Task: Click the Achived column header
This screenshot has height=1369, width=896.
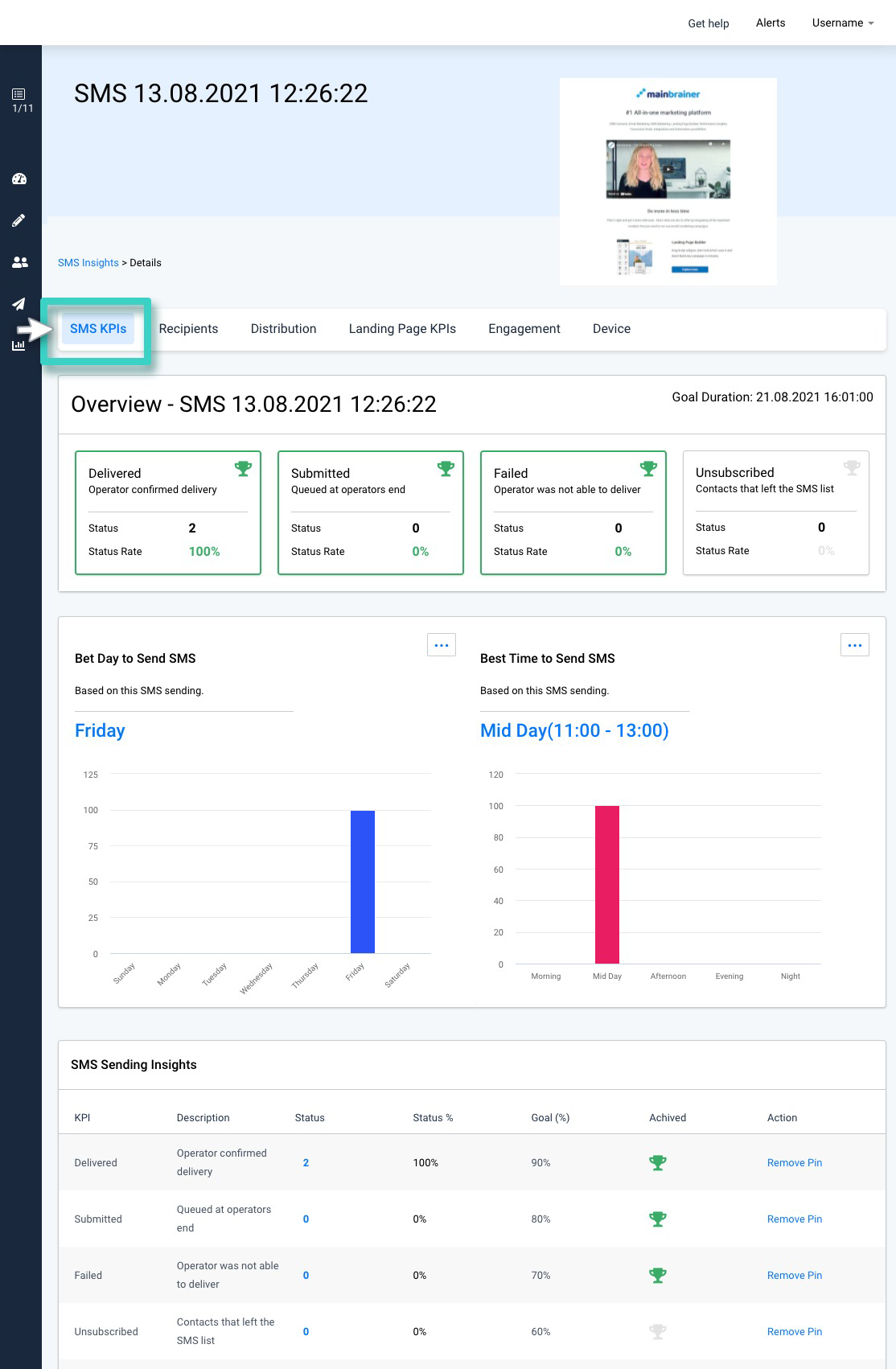Action: tap(668, 1118)
